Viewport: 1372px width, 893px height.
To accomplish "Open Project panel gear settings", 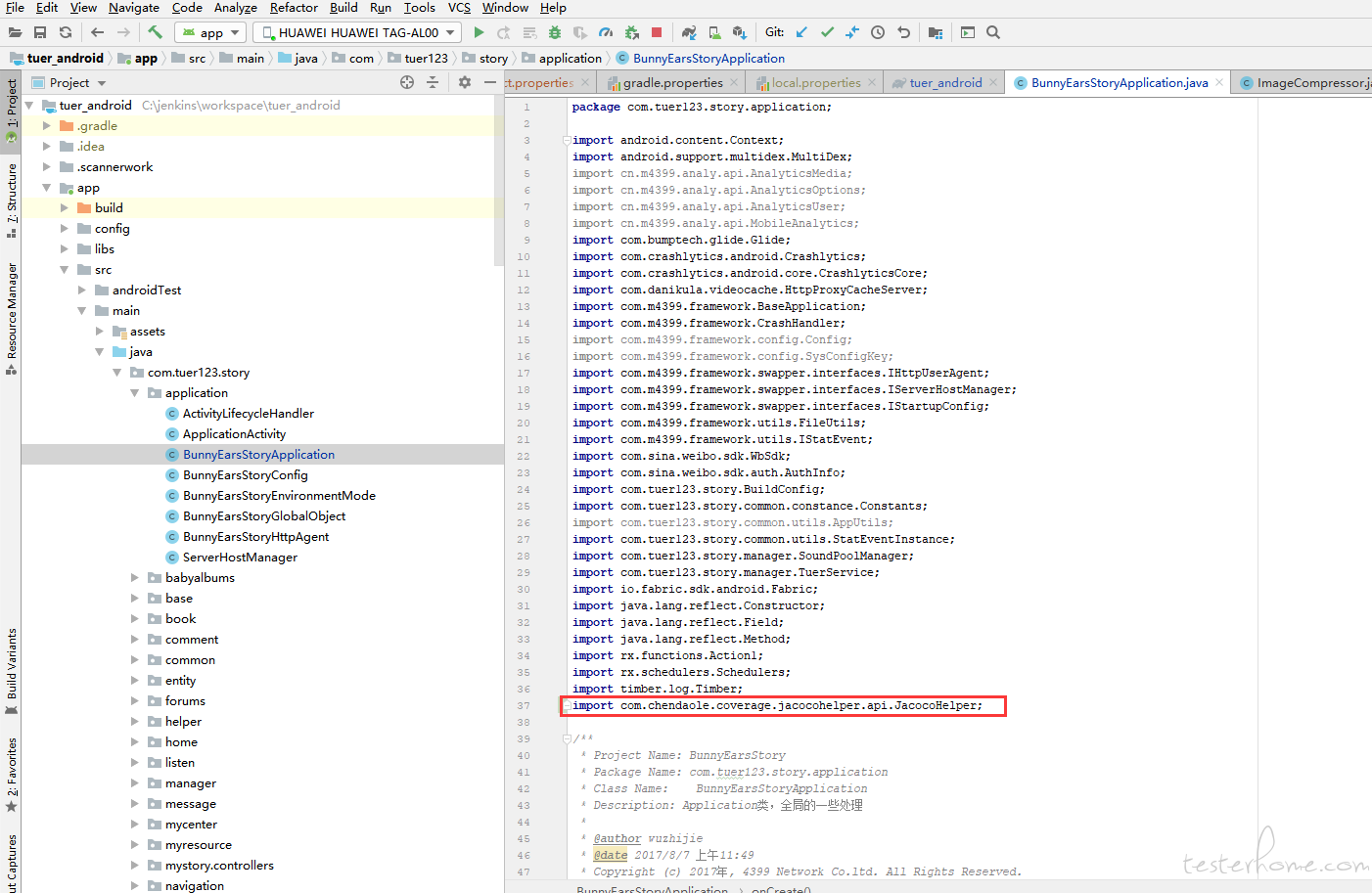I will click(x=465, y=82).
